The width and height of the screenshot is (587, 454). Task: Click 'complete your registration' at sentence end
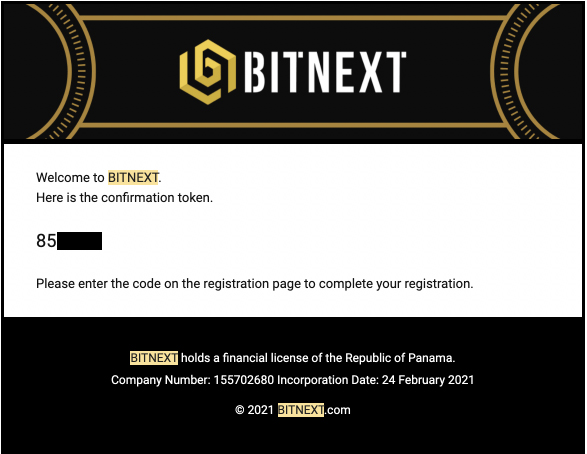[396, 284]
